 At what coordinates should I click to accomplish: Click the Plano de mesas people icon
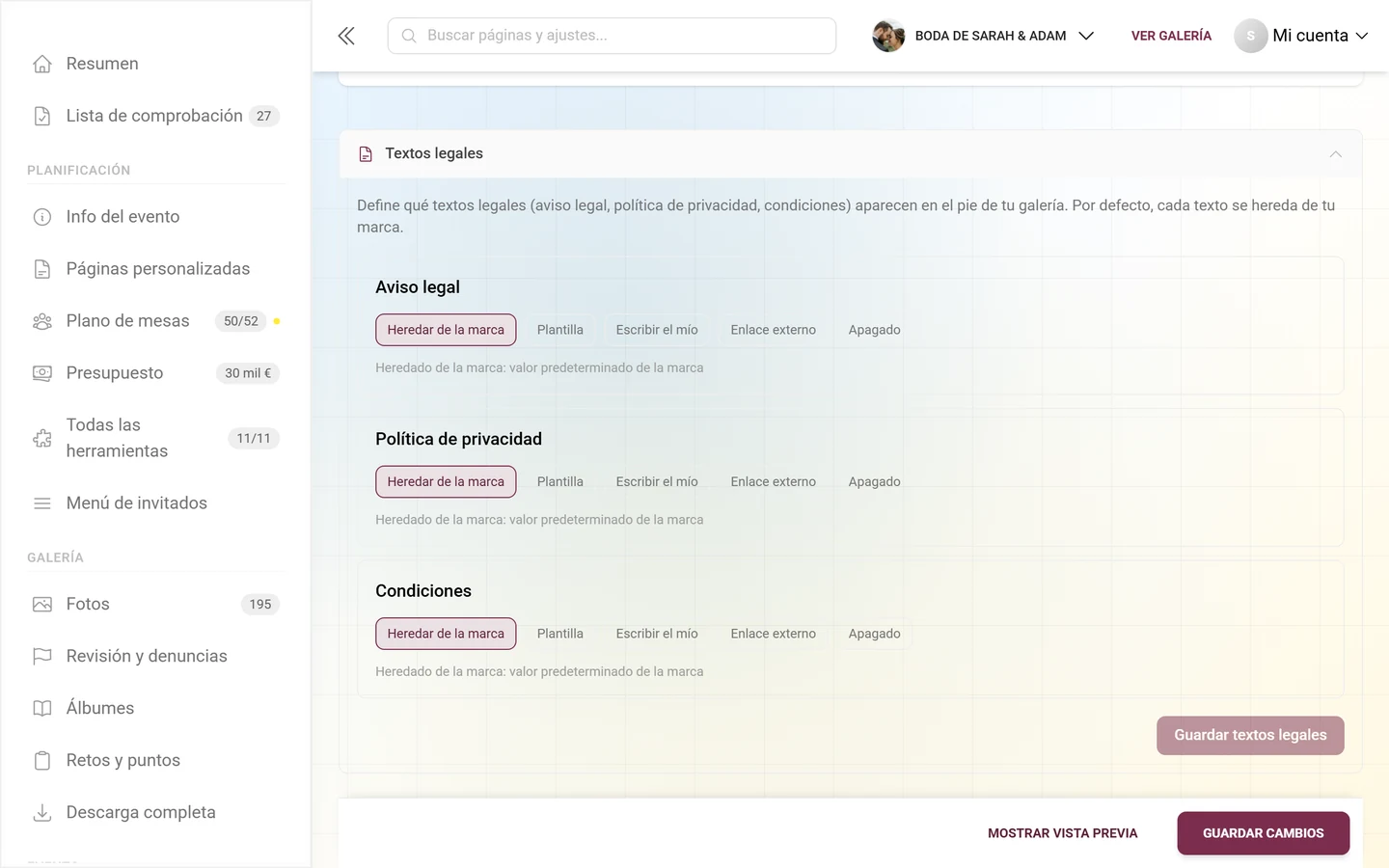pos(42,321)
